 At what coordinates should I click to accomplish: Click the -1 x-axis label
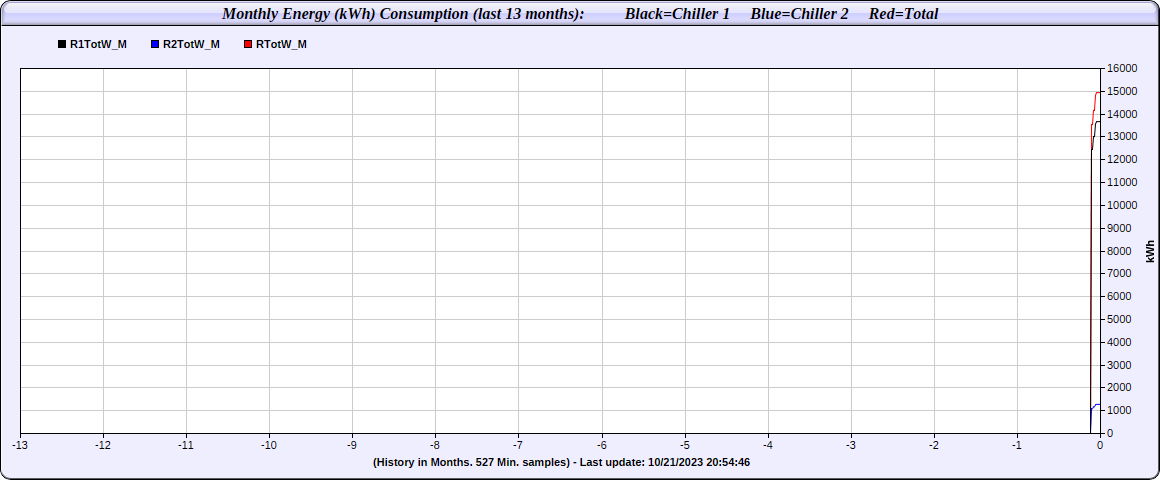point(1017,444)
